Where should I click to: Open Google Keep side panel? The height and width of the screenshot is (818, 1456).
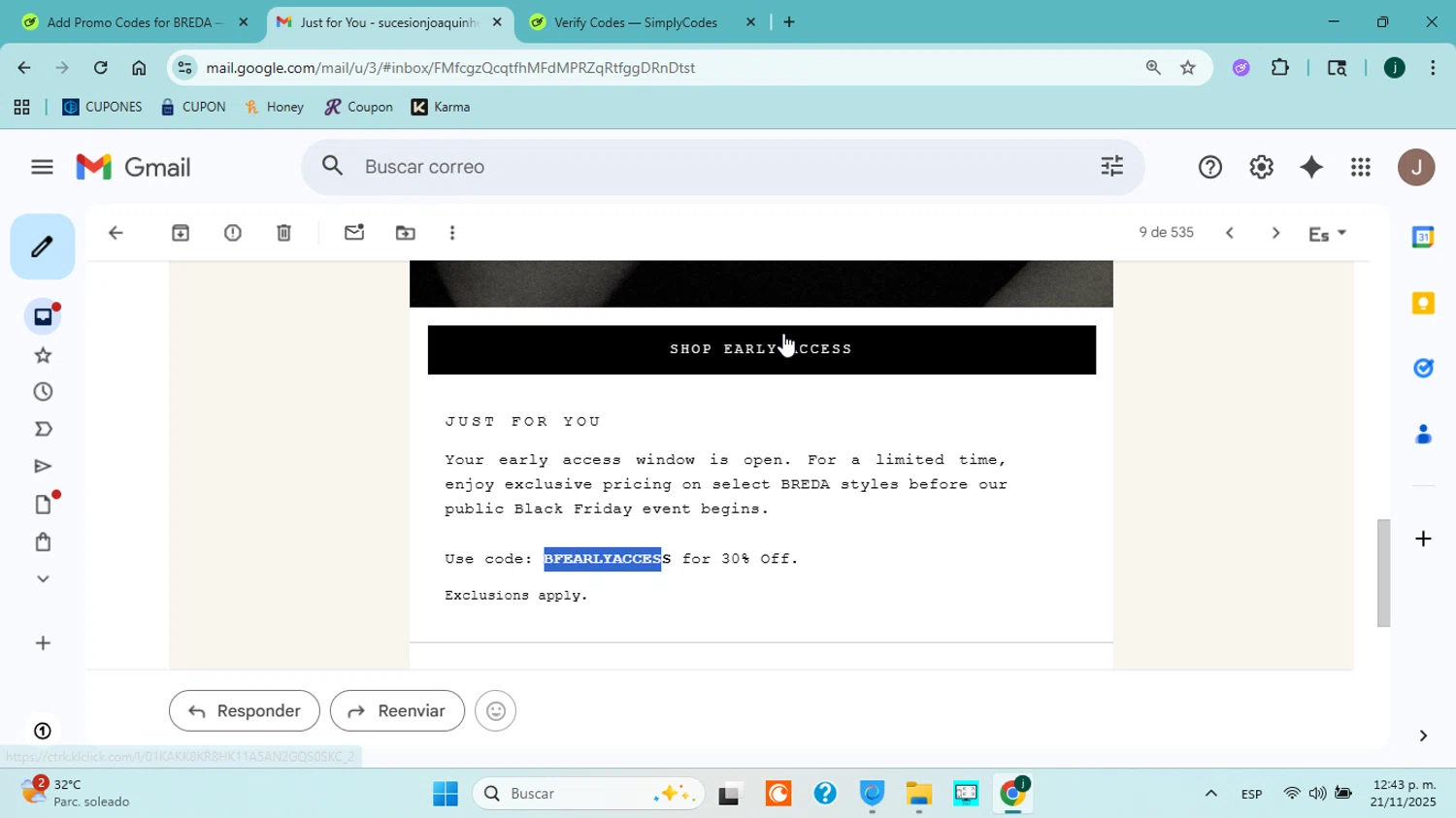coord(1423,303)
